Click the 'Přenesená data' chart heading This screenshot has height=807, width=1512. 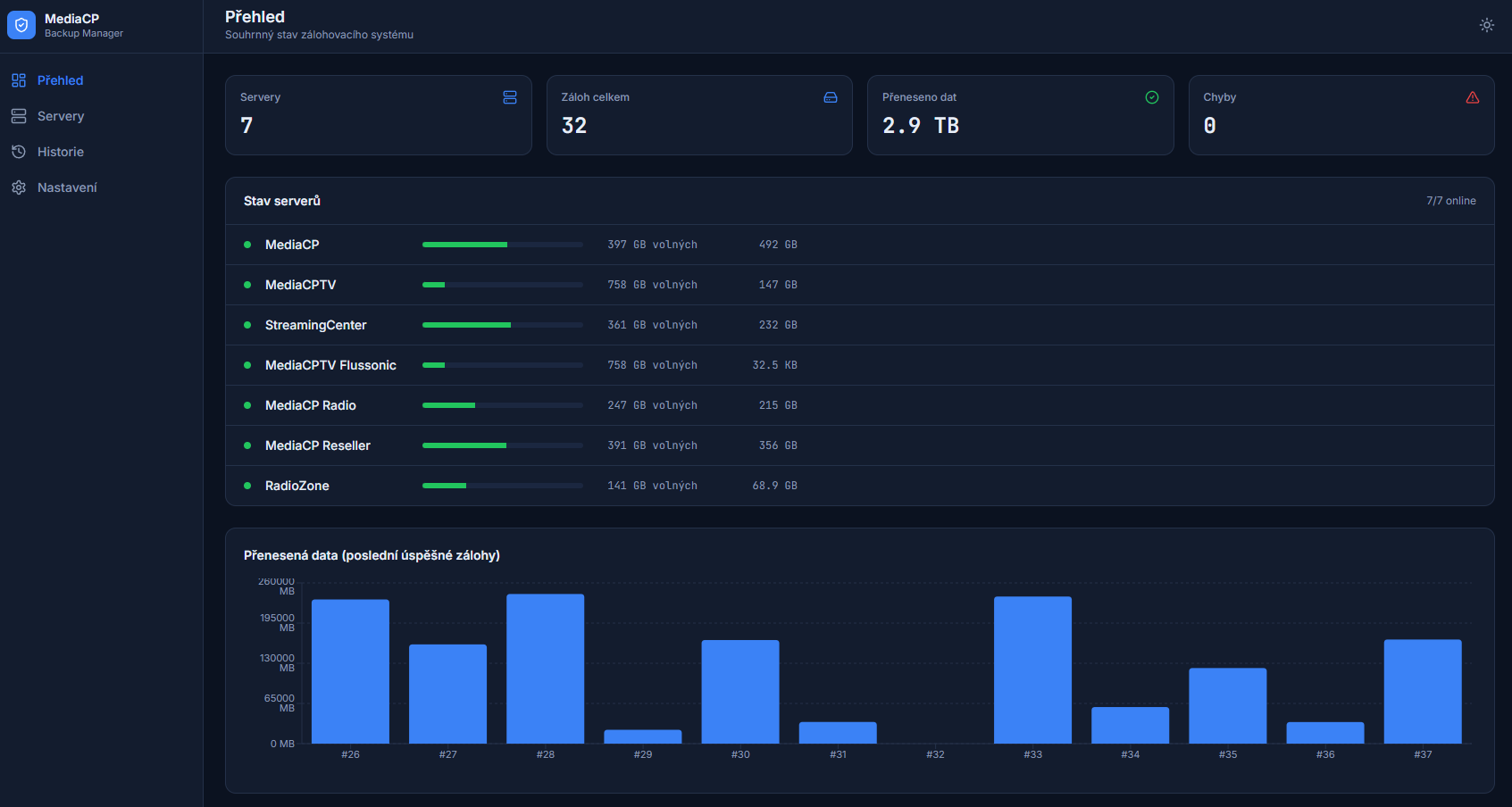pos(372,555)
